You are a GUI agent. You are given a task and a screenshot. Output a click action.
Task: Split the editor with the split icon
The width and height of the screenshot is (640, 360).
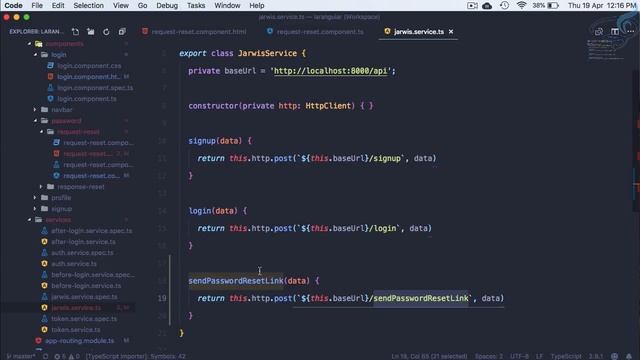coord(615,31)
